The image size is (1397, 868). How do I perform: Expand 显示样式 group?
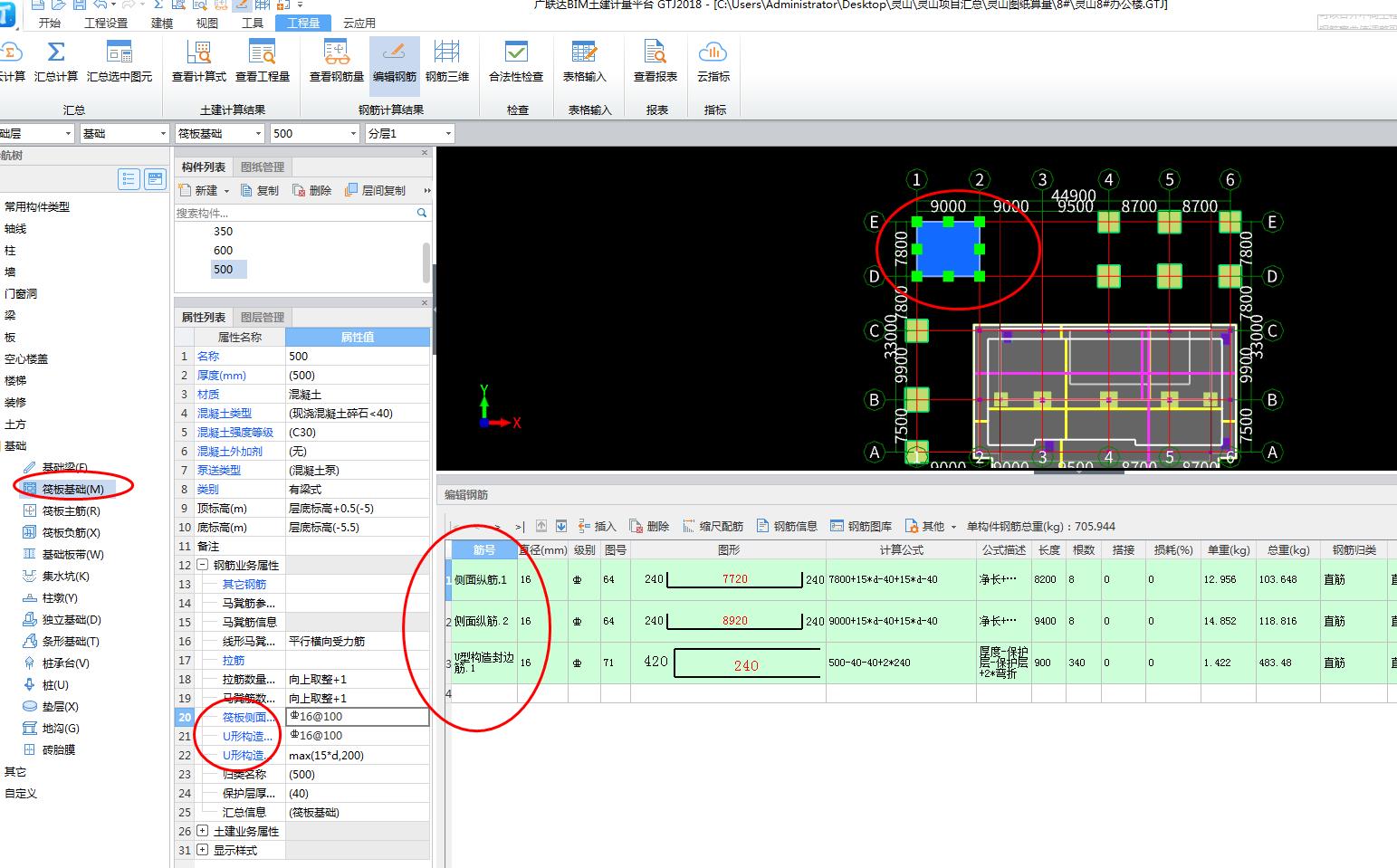pos(202,850)
